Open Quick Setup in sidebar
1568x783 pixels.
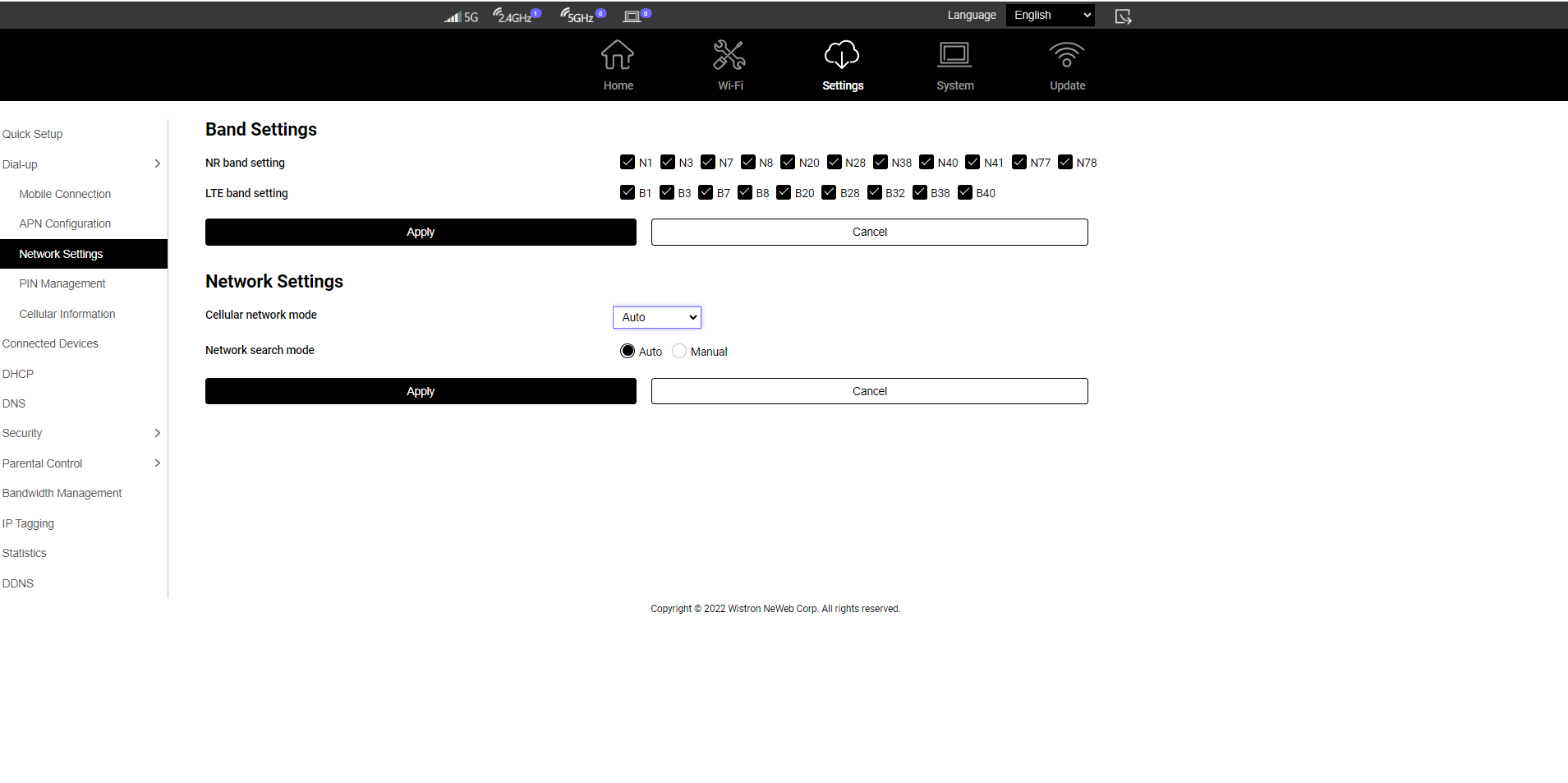pos(33,134)
